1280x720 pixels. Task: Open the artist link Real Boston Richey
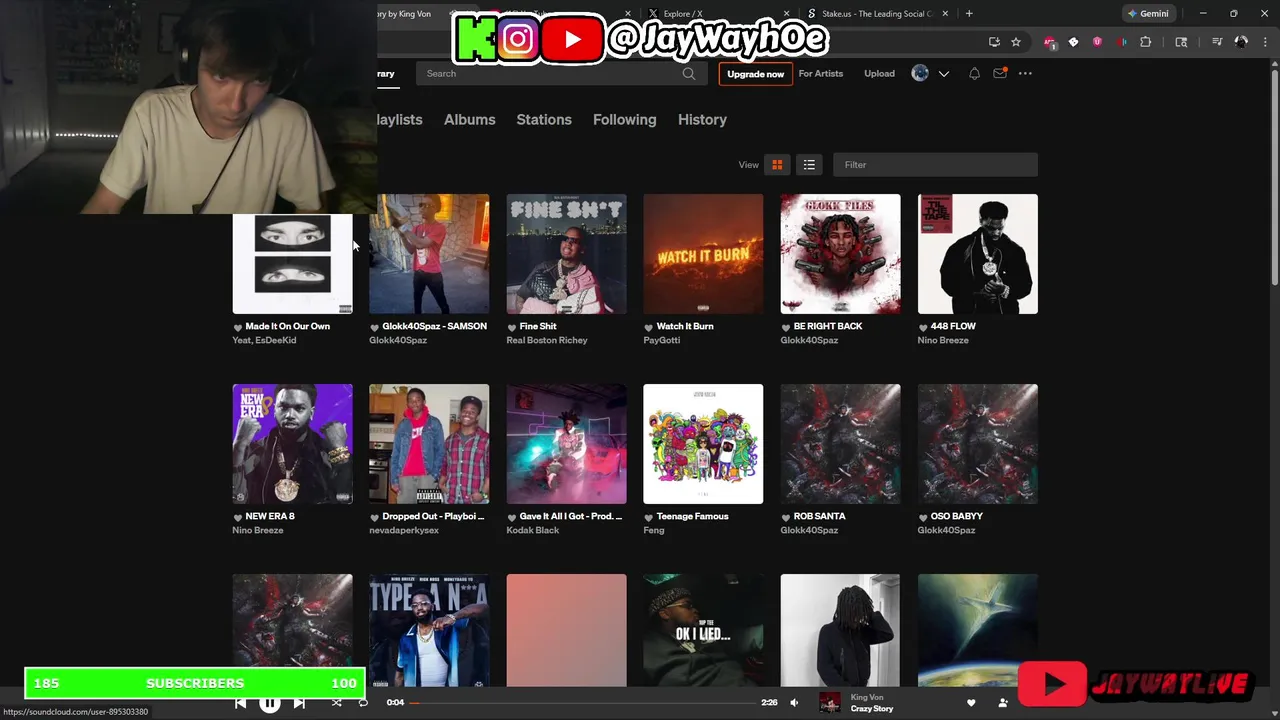click(x=547, y=340)
